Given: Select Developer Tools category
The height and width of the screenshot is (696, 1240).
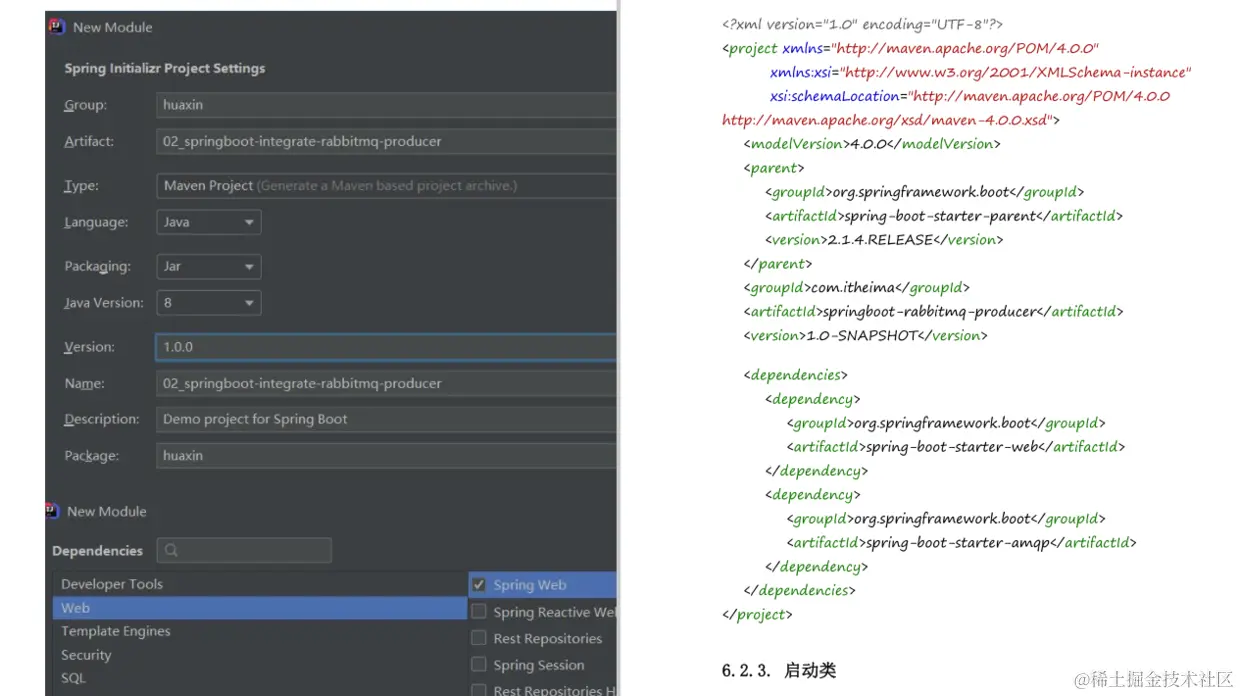Looking at the screenshot, I should tap(260, 584).
